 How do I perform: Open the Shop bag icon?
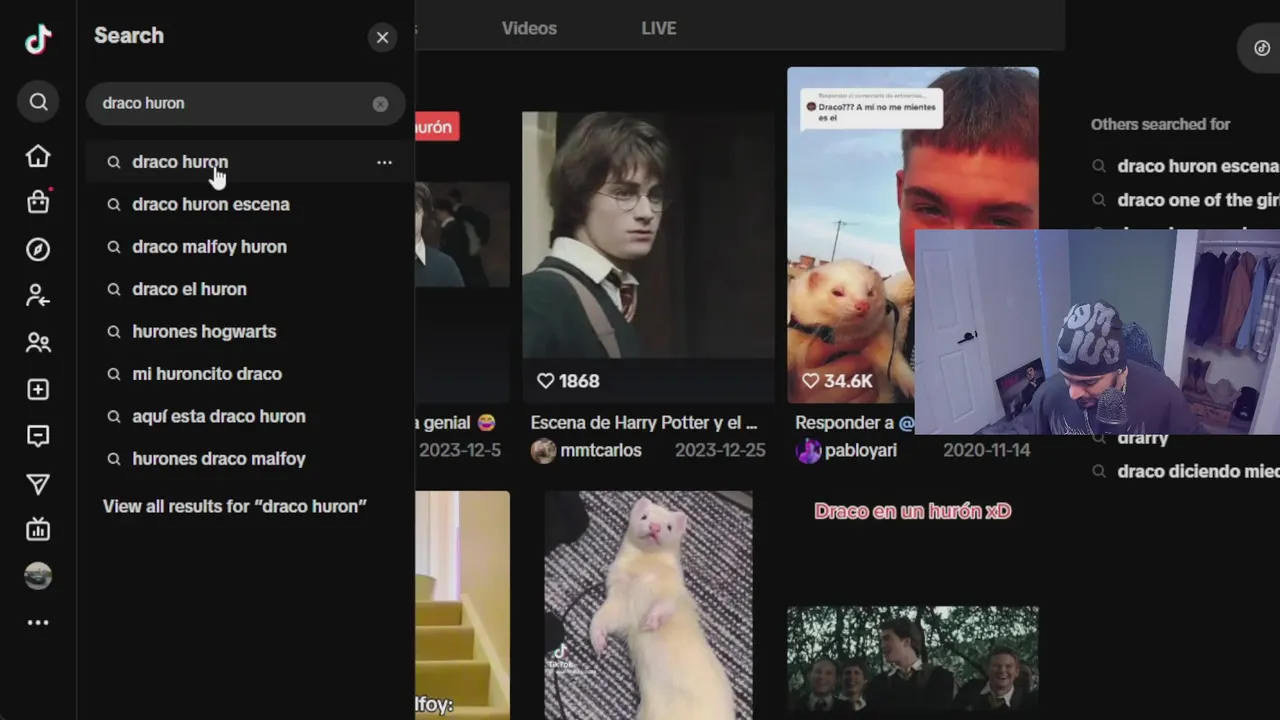click(x=38, y=202)
